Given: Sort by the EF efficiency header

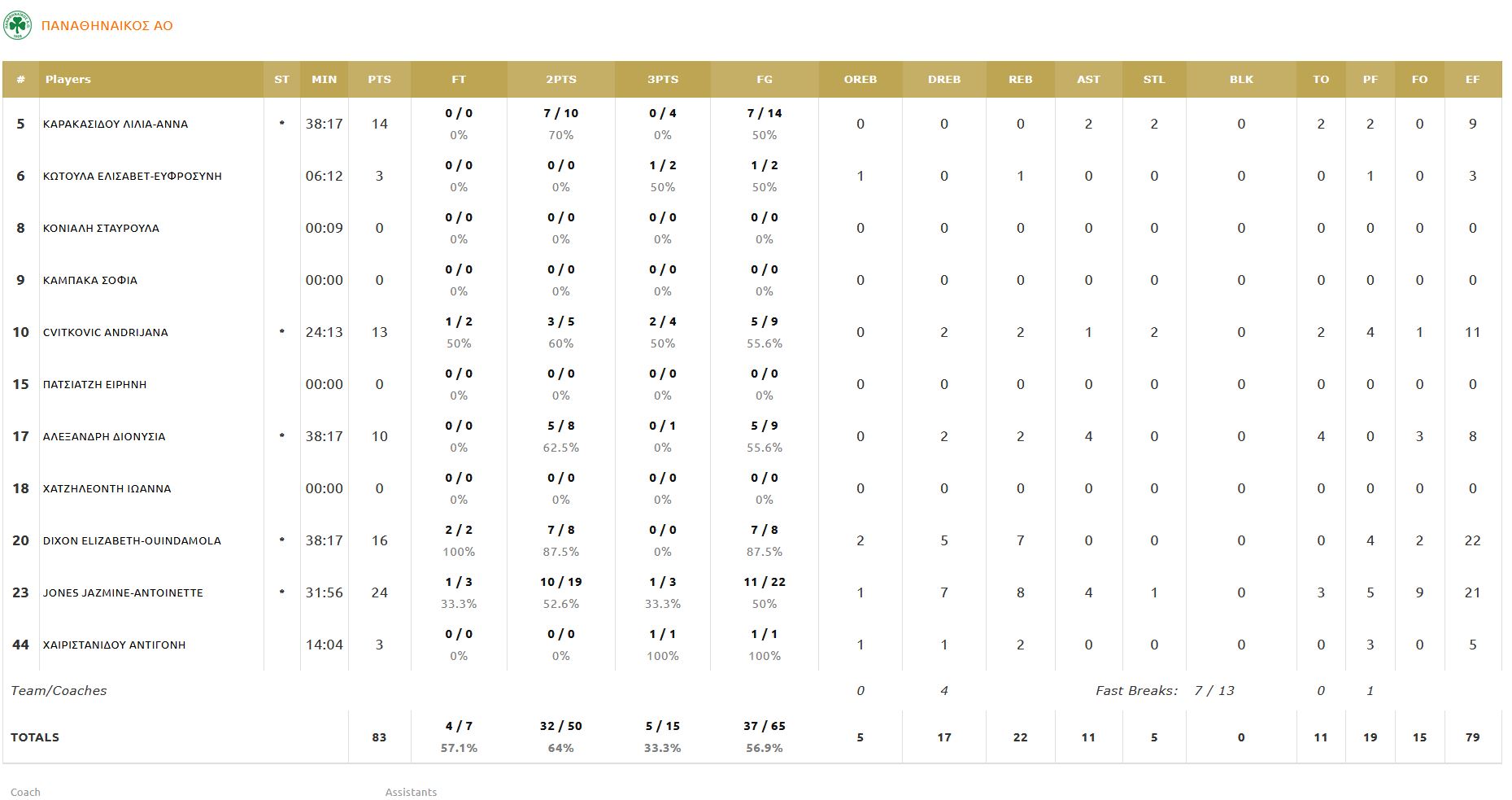Looking at the screenshot, I should 1472,80.
